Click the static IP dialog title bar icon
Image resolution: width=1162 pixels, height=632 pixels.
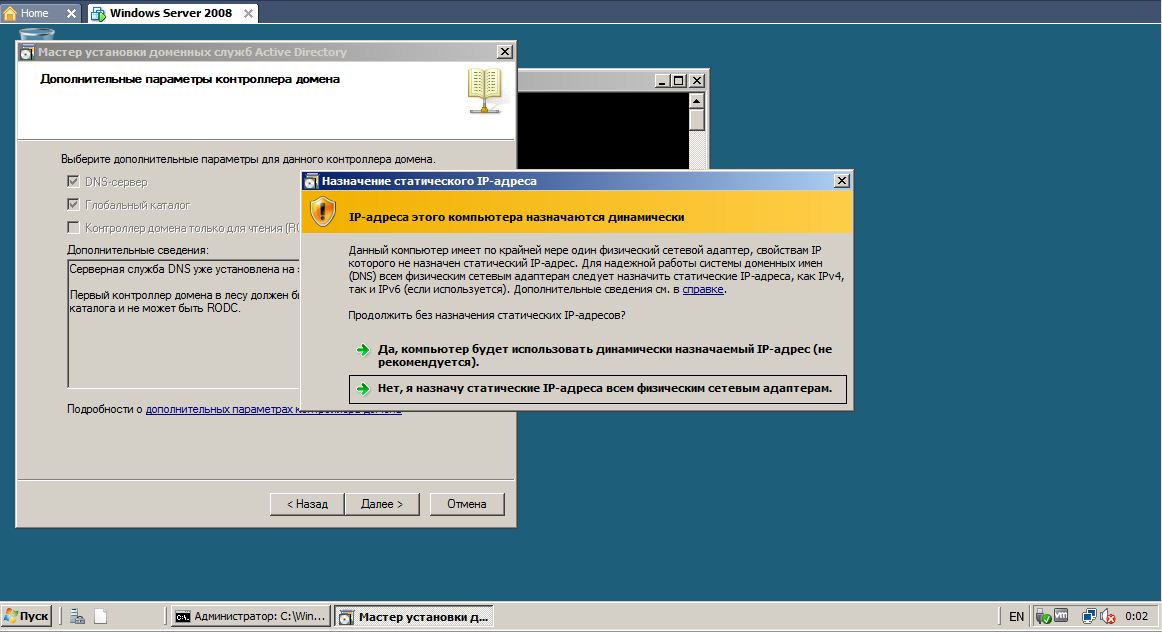click(x=311, y=182)
